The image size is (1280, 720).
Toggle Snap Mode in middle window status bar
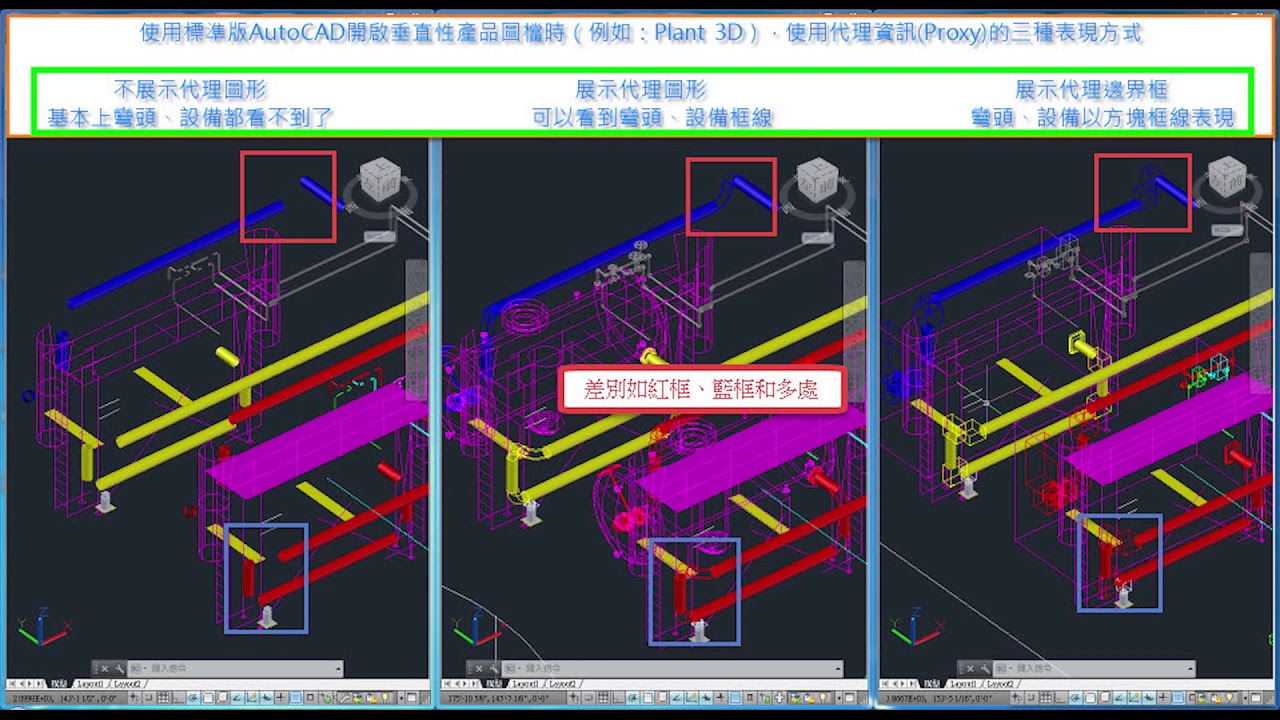pos(588,698)
